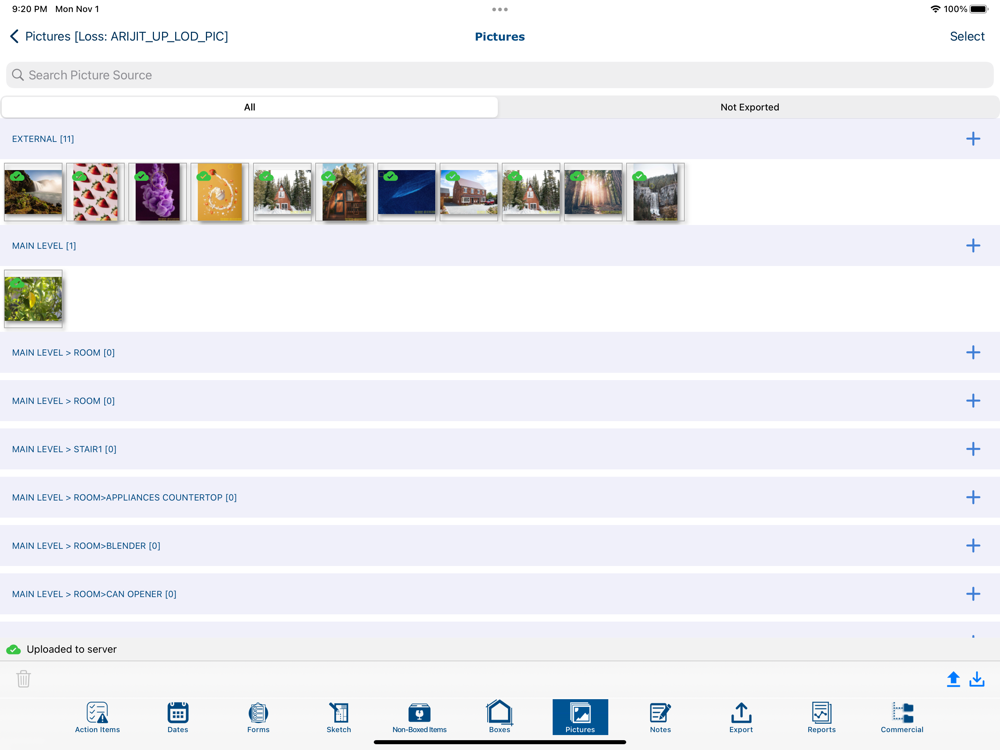Add picture to MAIN LEVEL [1] section
The width and height of the screenshot is (1000, 750).
click(973, 246)
